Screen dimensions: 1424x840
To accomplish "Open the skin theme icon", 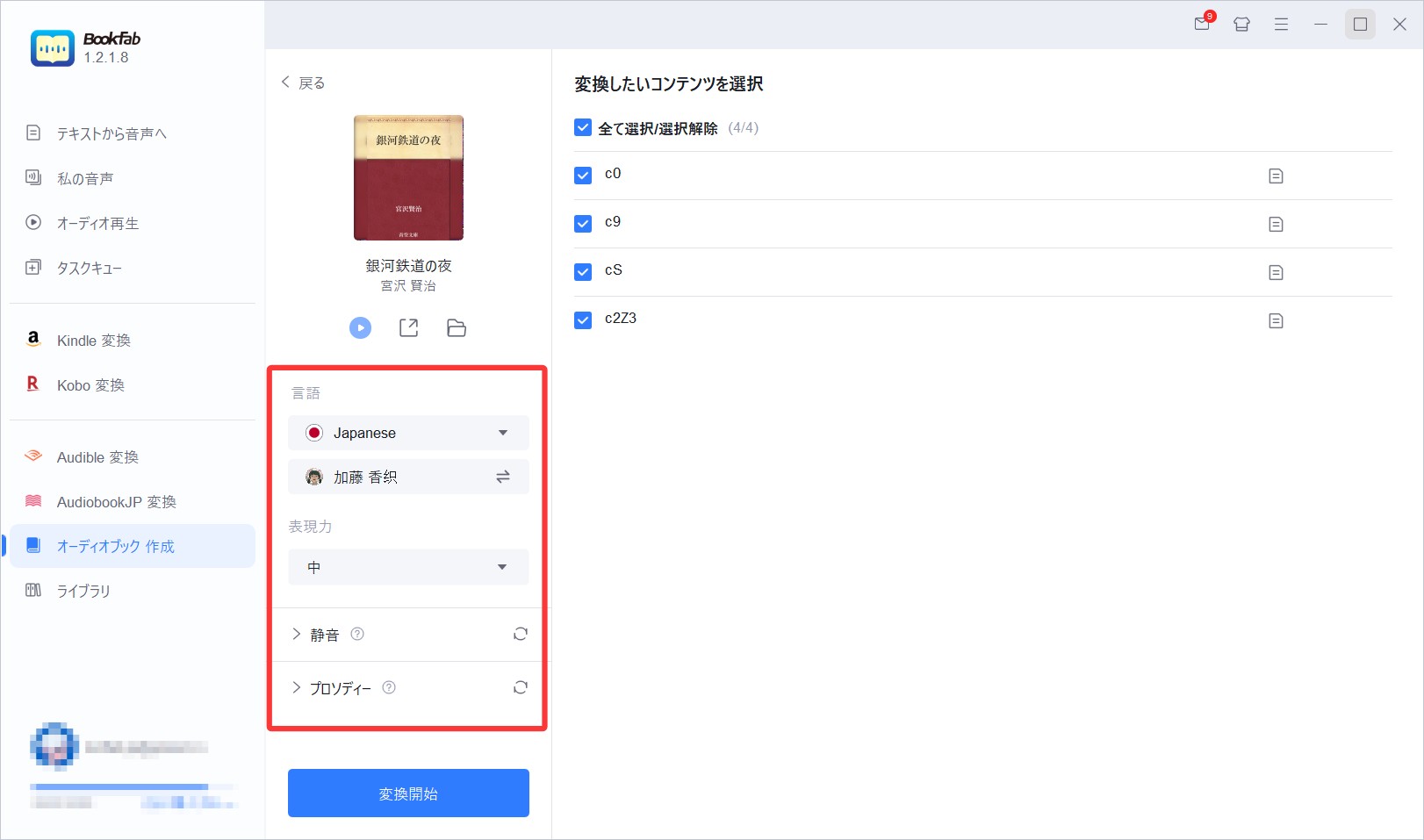I will coord(1241,25).
